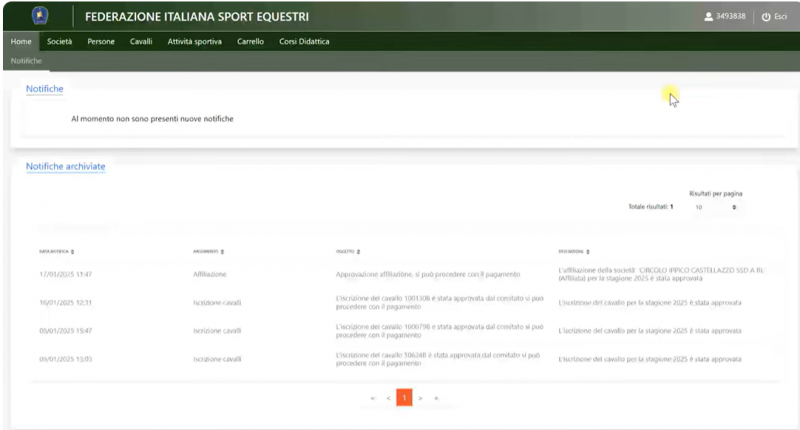The height and width of the screenshot is (430, 800).
Task: Open the Risultati per pagina dropdown
Action: point(716,207)
